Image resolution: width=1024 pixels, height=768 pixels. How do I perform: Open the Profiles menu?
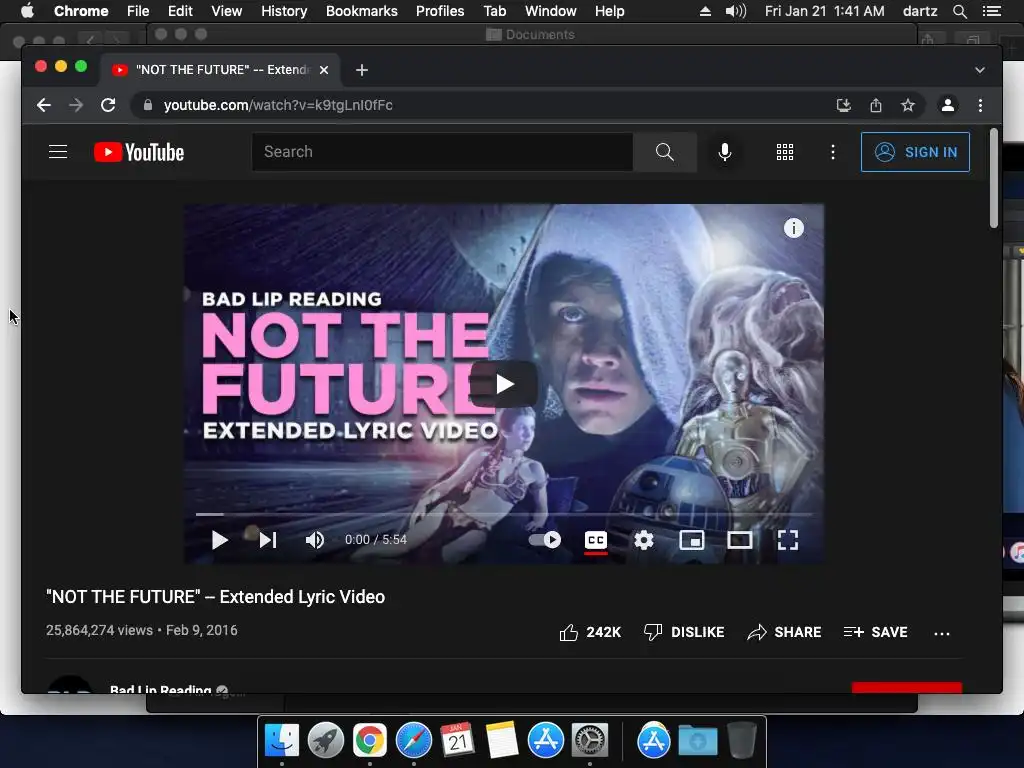tap(440, 11)
